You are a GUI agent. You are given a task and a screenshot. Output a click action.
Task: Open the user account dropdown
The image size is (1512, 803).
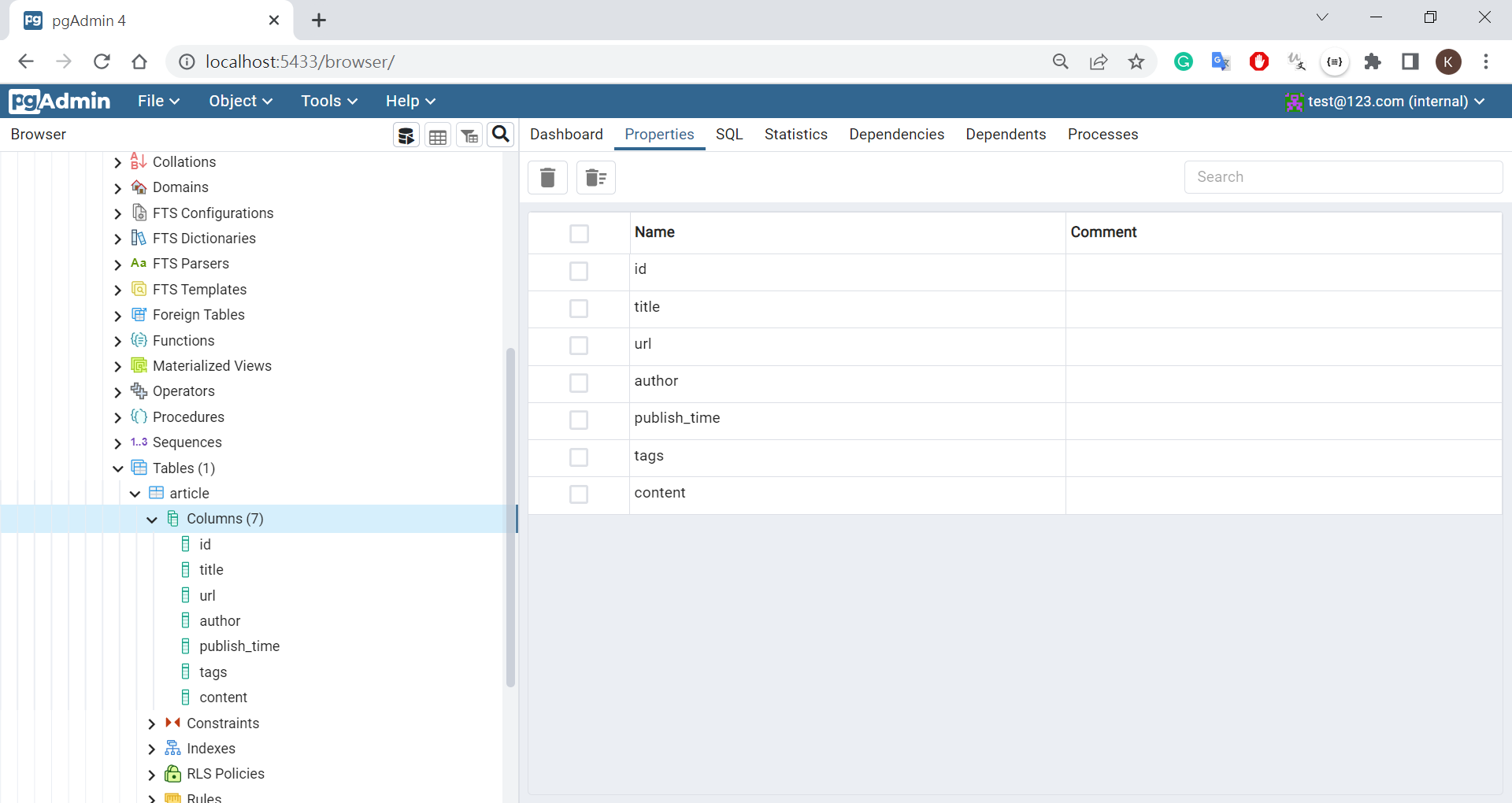tap(1386, 101)
